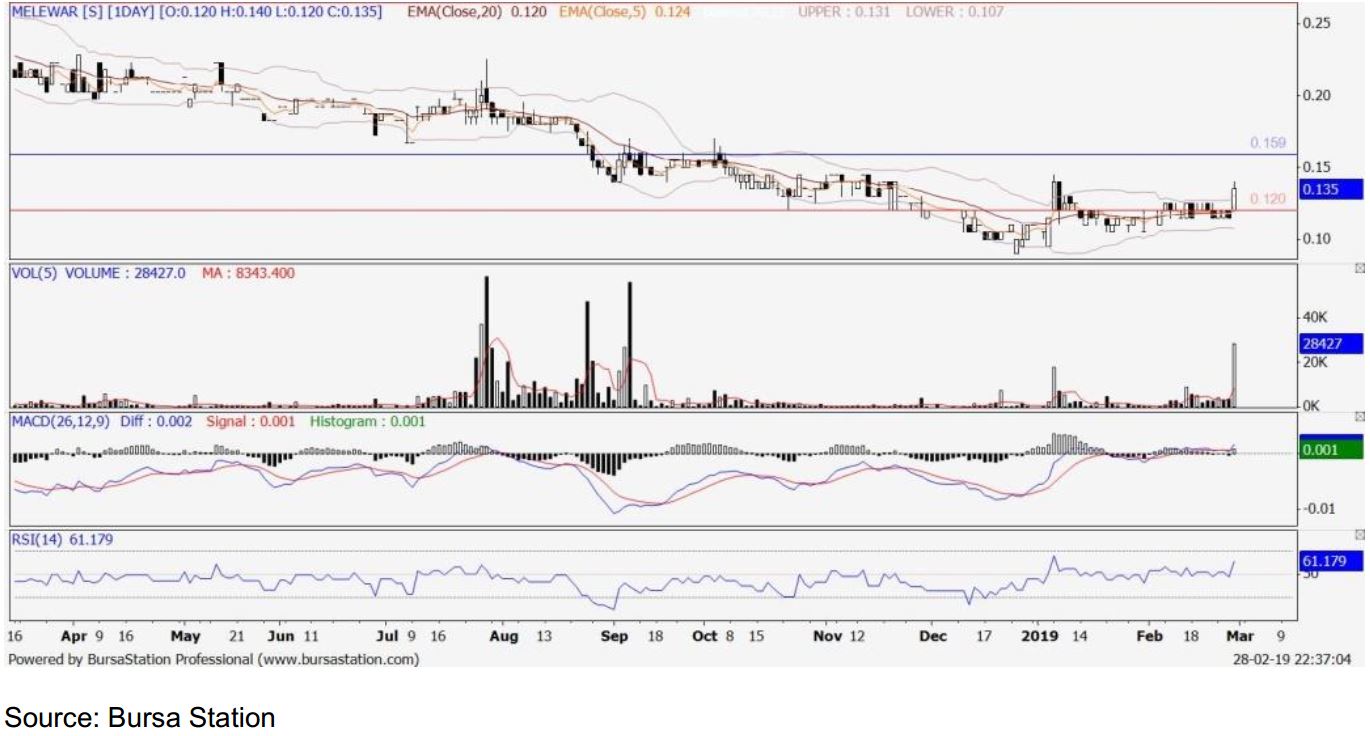Click the 0.159 blue resistance level label
This screenshot has width=1370, height=736.
click(1267, 143)
